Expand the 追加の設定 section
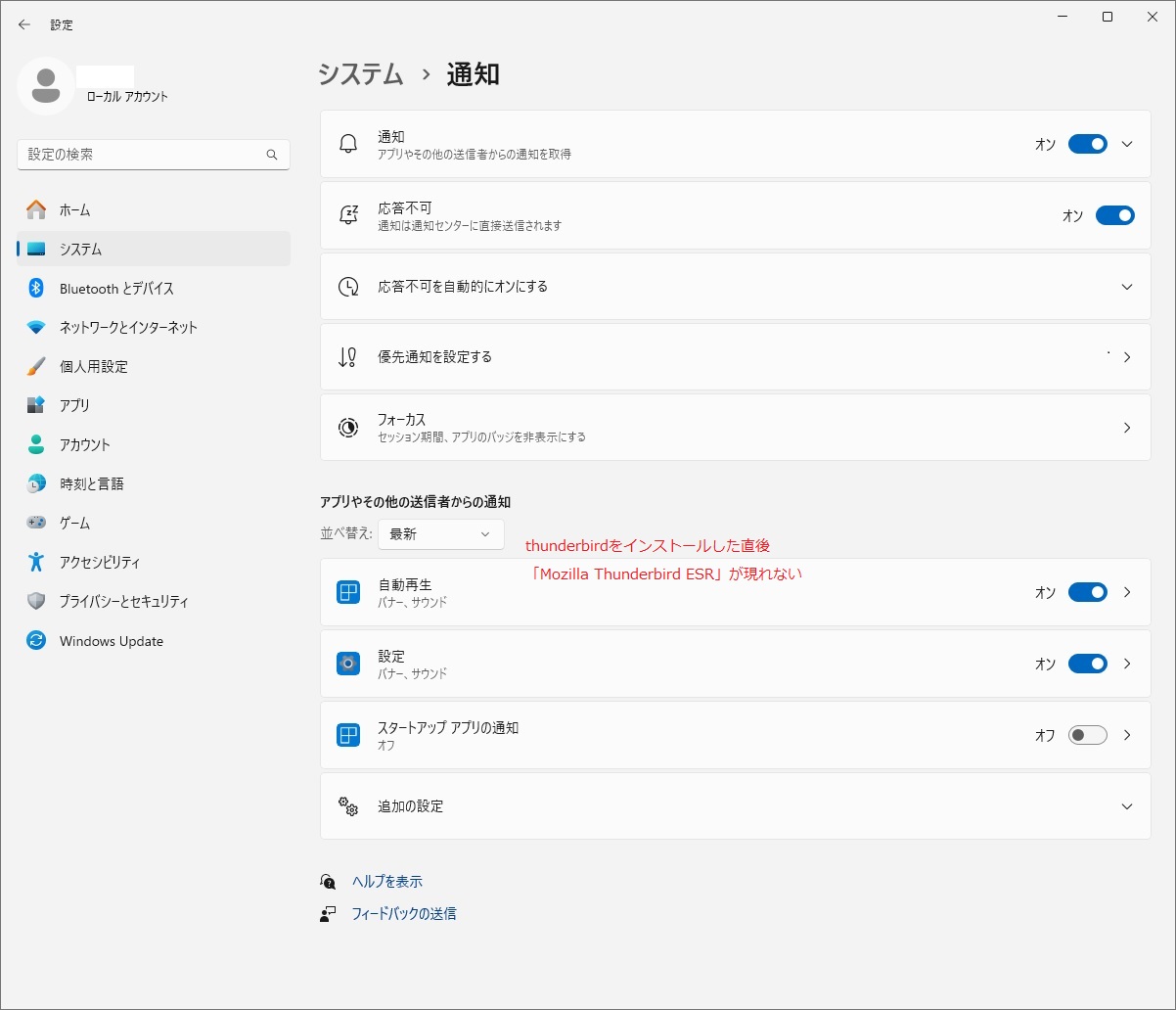The height and width of the screenshot is (1010, 1176). (x=1126, y=806)
